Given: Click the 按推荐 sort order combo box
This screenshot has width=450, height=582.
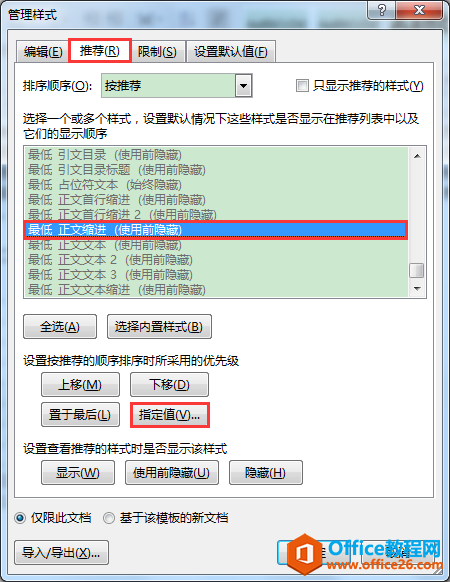Looking at the screenshot, I should 176,86.
